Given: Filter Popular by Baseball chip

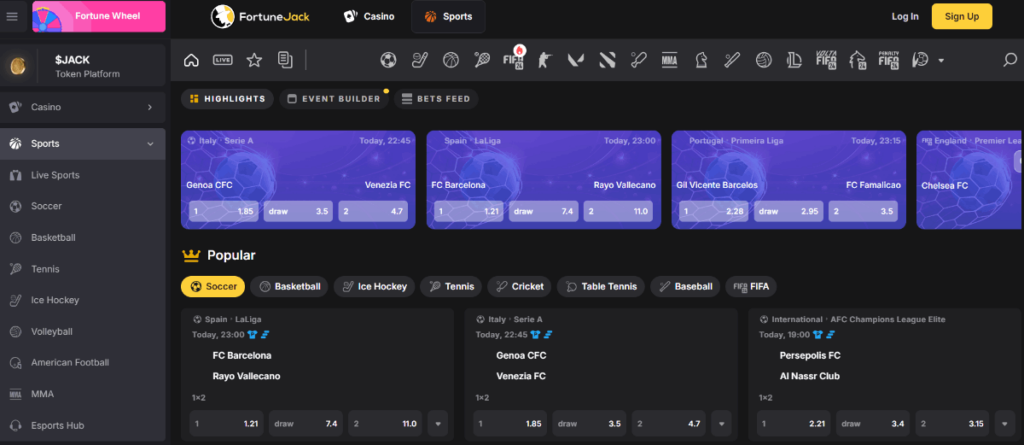Looking at the screenshot, I should [685, 286].
